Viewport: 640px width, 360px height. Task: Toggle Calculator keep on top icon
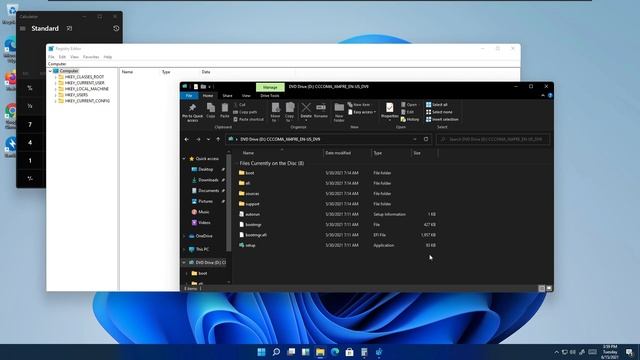pos(69,29)
